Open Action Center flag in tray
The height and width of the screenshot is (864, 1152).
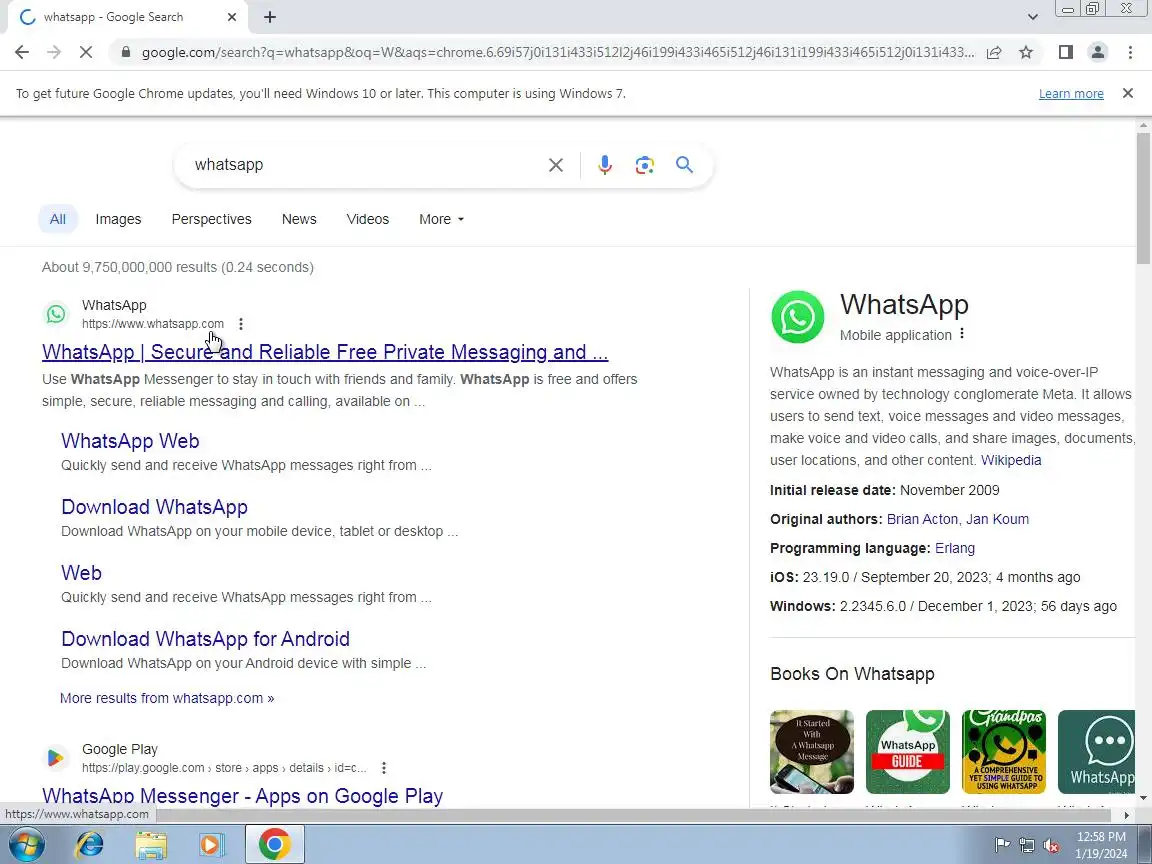pos(1001,846)
